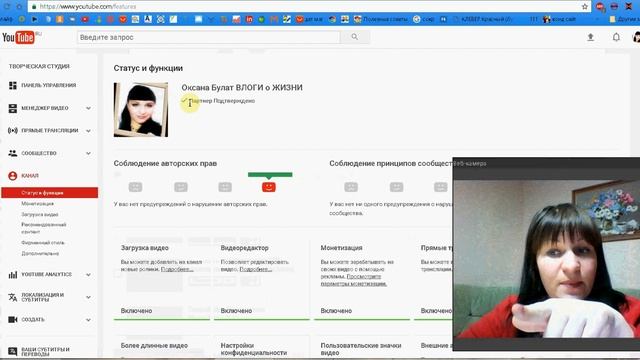Screen dimensions: 640x360
Task: Click Включено status under Монетизация
Action: pyautogui.click(x=336, y=311)
